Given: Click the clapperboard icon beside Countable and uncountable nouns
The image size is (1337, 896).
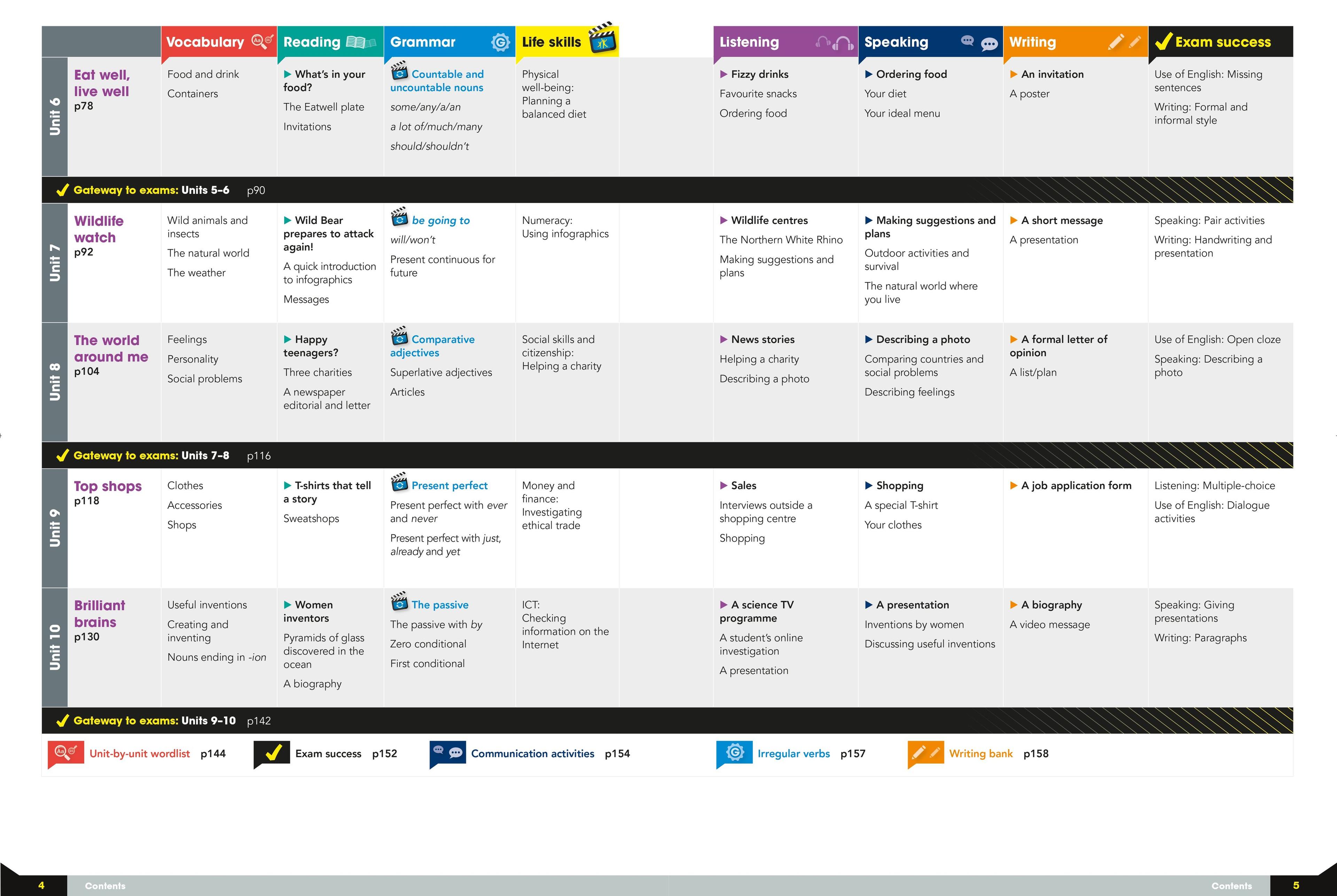Looking at the screenshot, I should pyautogui.click(x=399, y=71).
